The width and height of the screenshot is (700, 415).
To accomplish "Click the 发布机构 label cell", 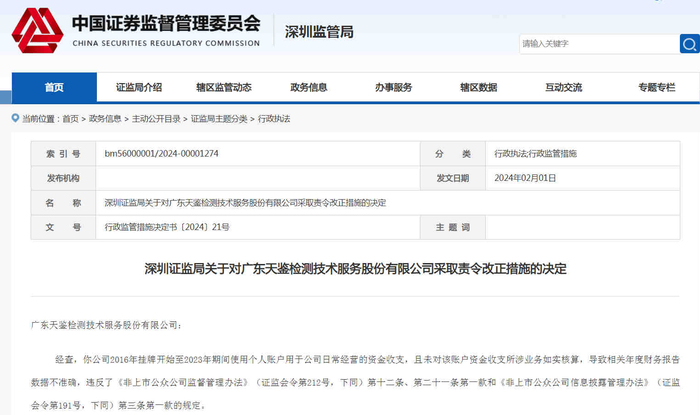I will [63, 178].
